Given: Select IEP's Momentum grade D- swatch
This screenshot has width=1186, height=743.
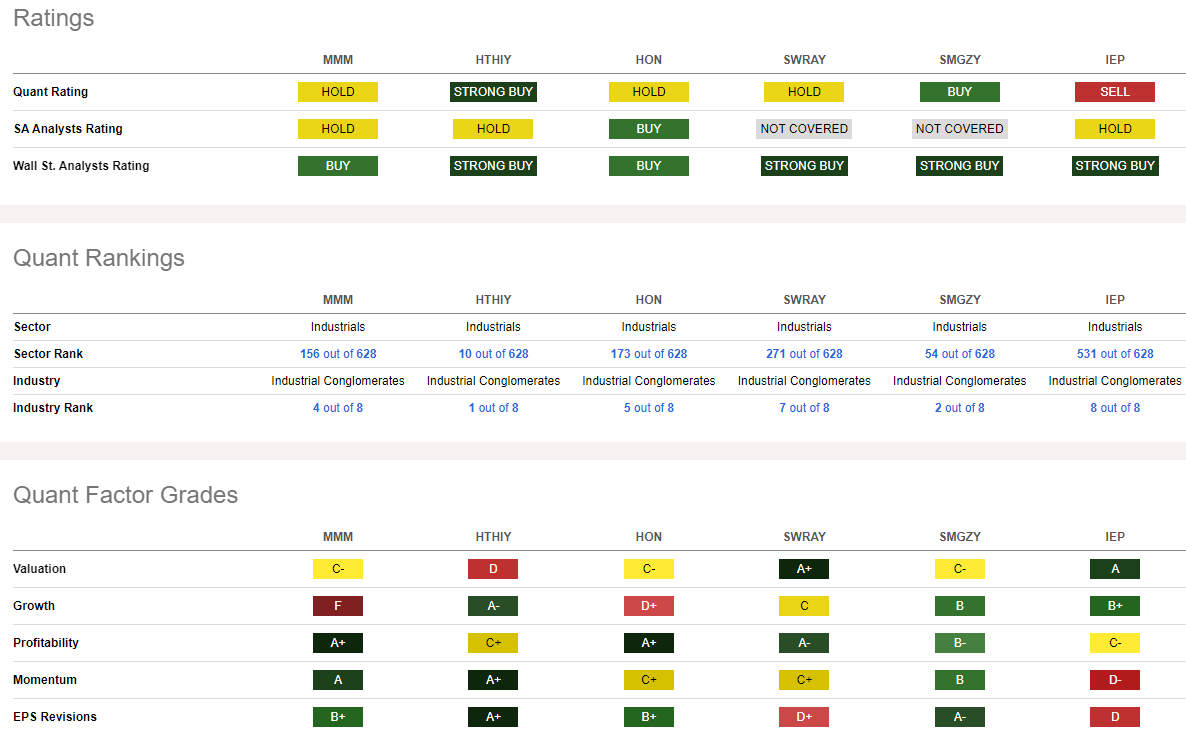Looking at the screenshot, I should 1114,680.
